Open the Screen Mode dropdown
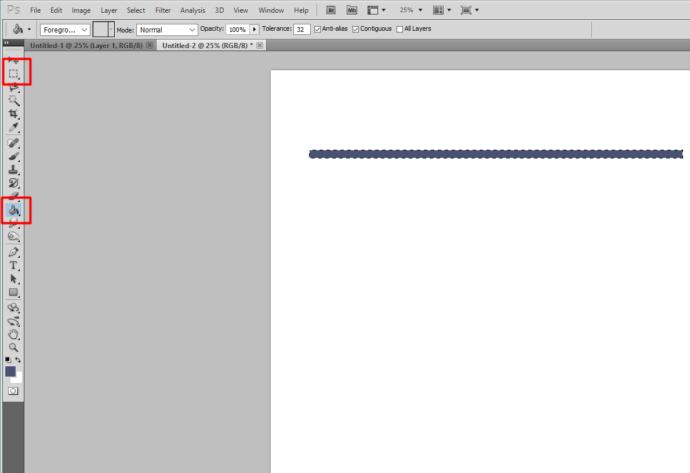The width and height of the screenshot is (690, 473). pos(469,10)
